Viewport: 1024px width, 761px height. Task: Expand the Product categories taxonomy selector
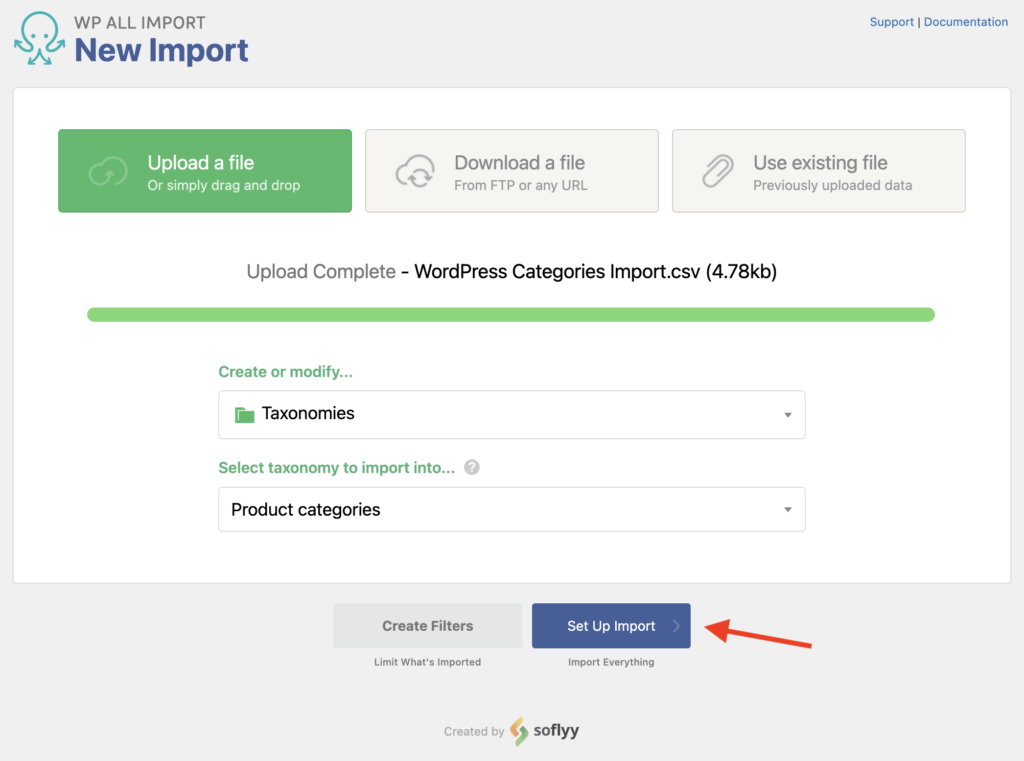click(511, 509)
